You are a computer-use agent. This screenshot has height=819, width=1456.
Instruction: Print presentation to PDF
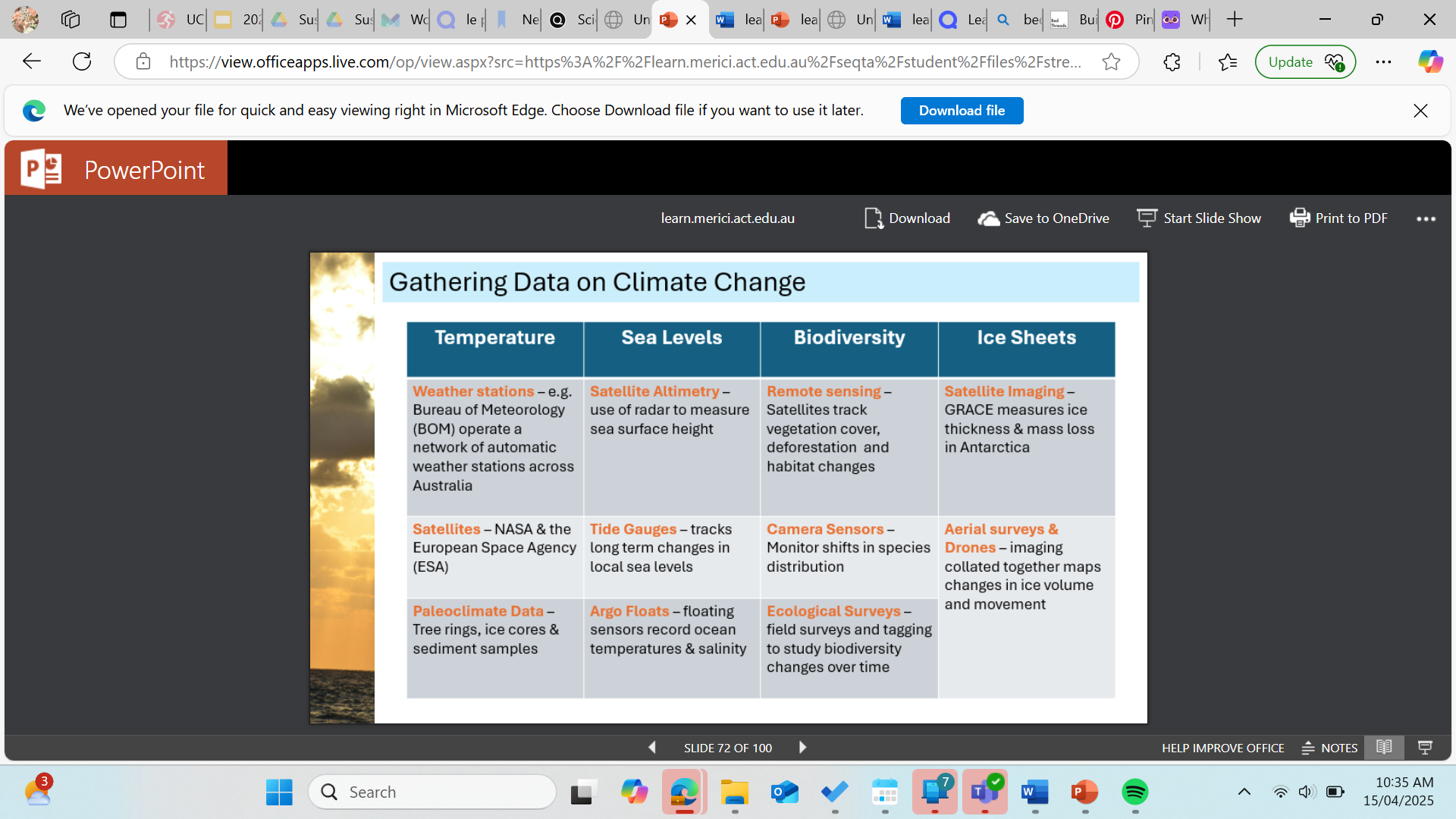point(1338,218)
